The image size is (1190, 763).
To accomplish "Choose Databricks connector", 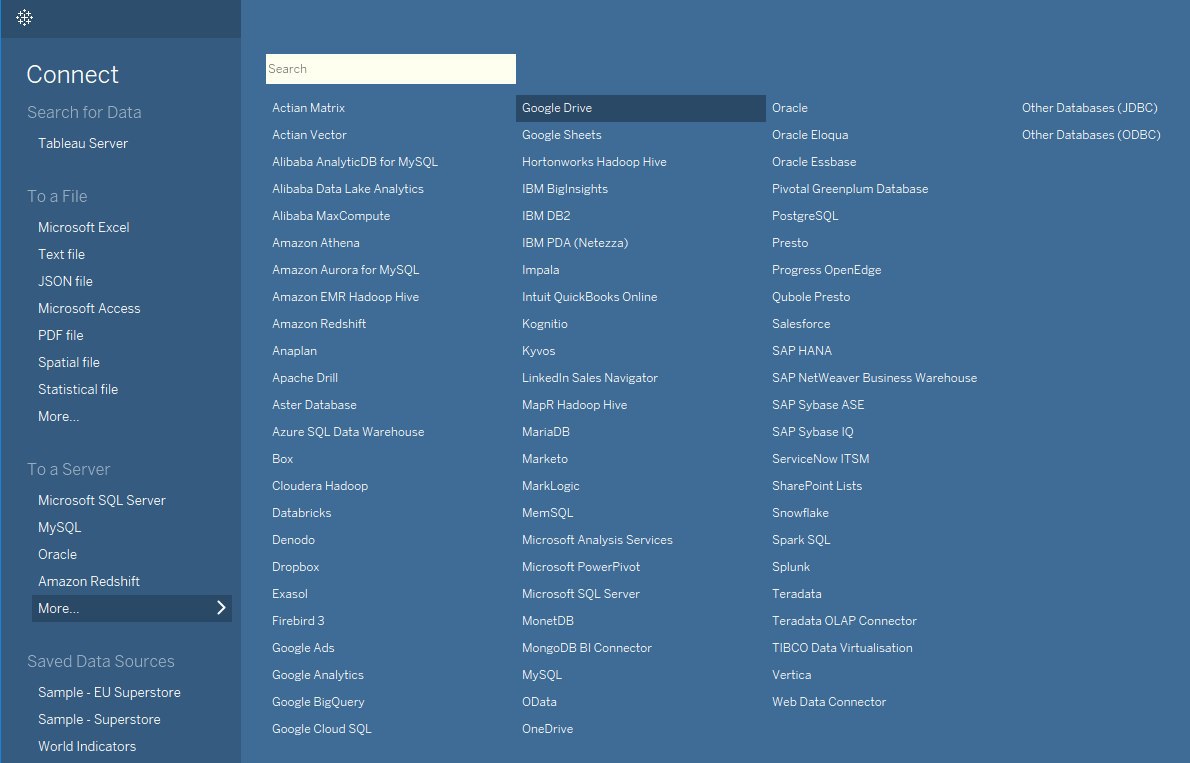I will (301, 513).
